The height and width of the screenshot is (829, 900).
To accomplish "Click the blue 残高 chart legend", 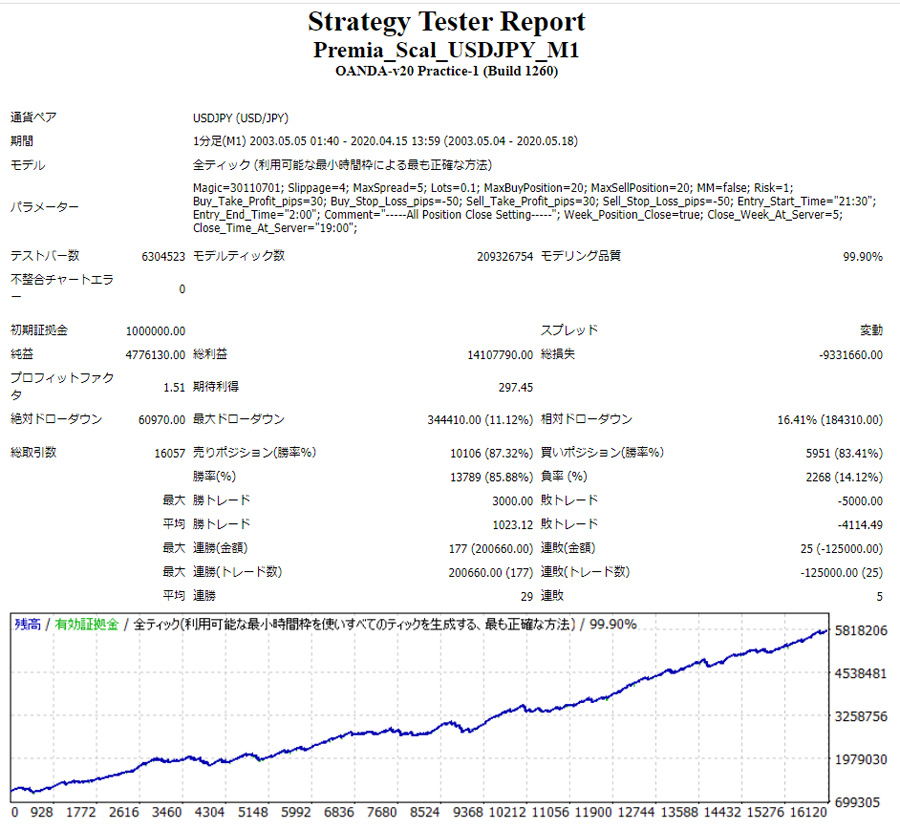I will (x=28, y=624).
